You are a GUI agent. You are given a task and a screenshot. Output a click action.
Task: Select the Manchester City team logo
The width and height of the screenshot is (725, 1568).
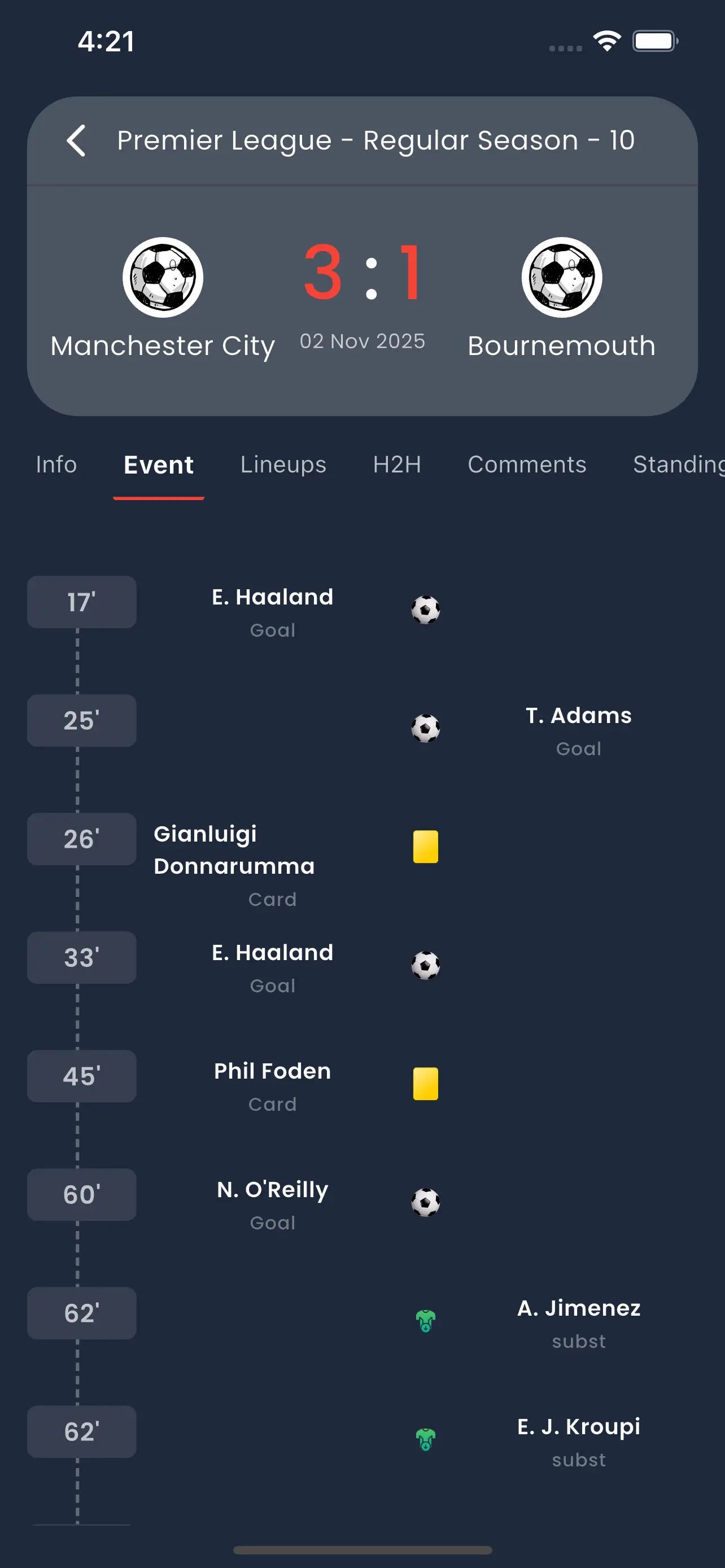[x=163, y=277]
